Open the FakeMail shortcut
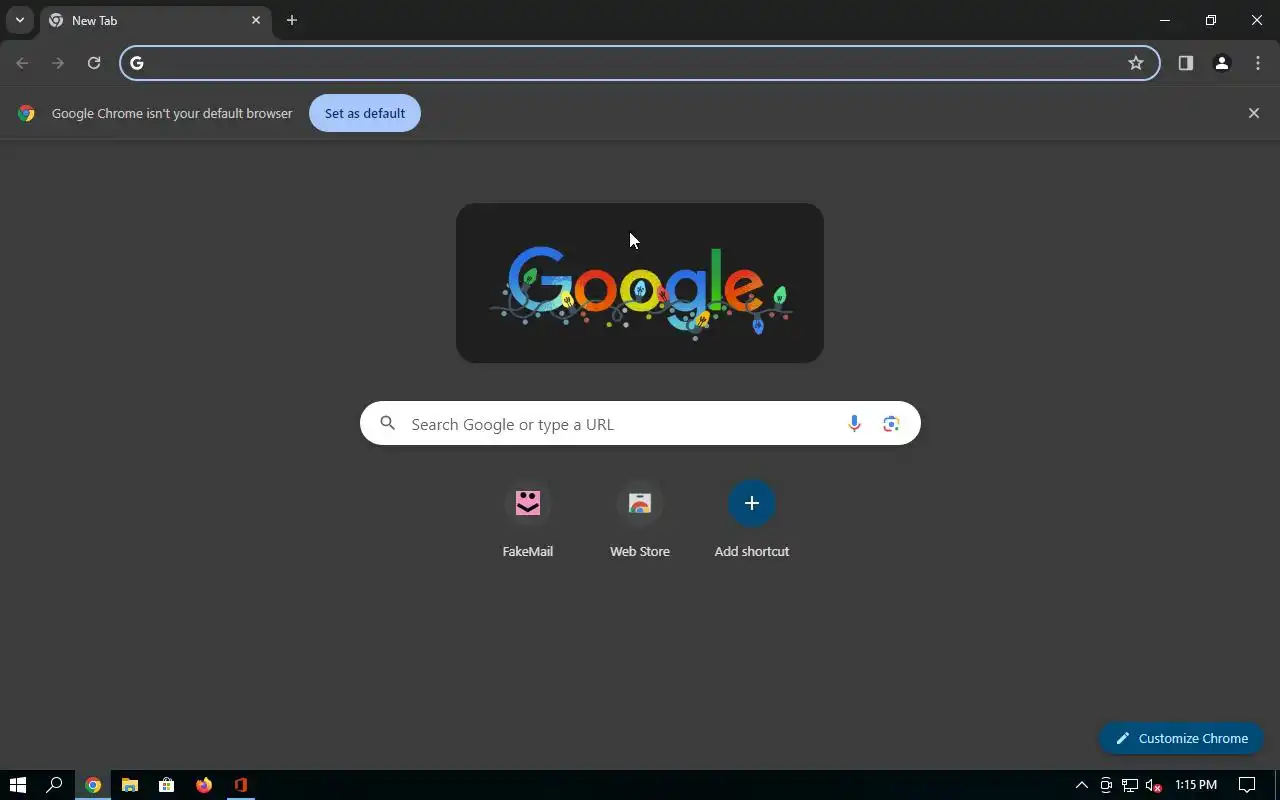The image size is (1280, 800). pyautogui.click(x=528, y=520)
